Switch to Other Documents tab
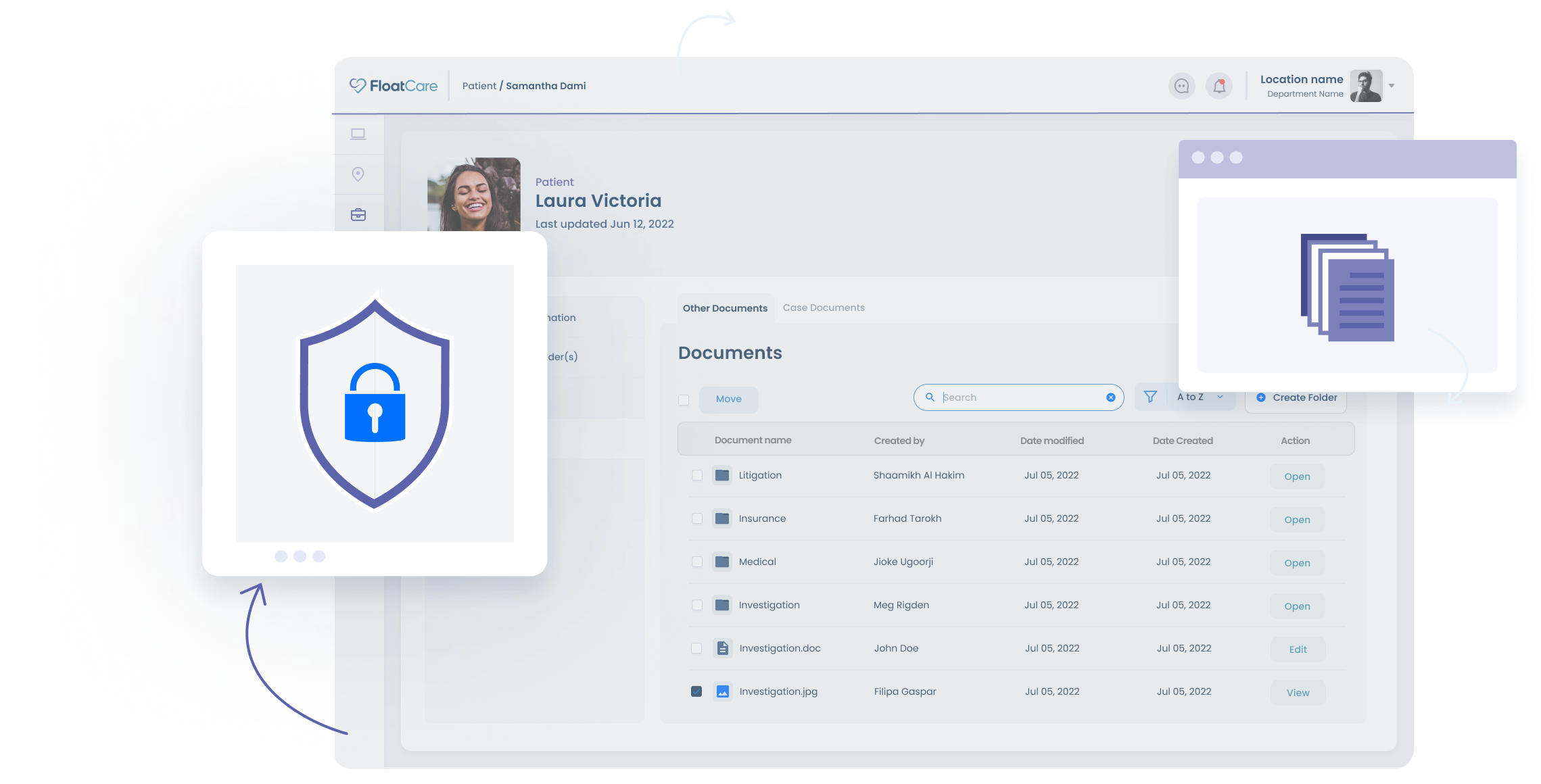This screenshot has height=784, width=1541. (725, 308)
